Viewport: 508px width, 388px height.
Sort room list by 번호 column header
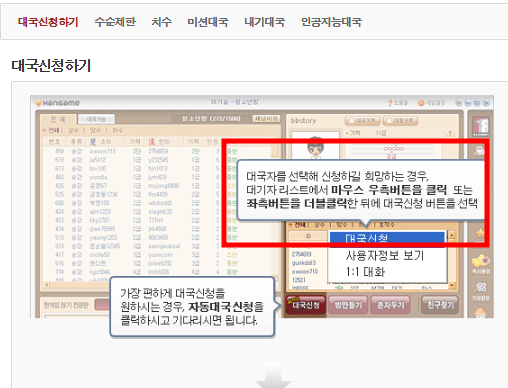coord(54,142)
